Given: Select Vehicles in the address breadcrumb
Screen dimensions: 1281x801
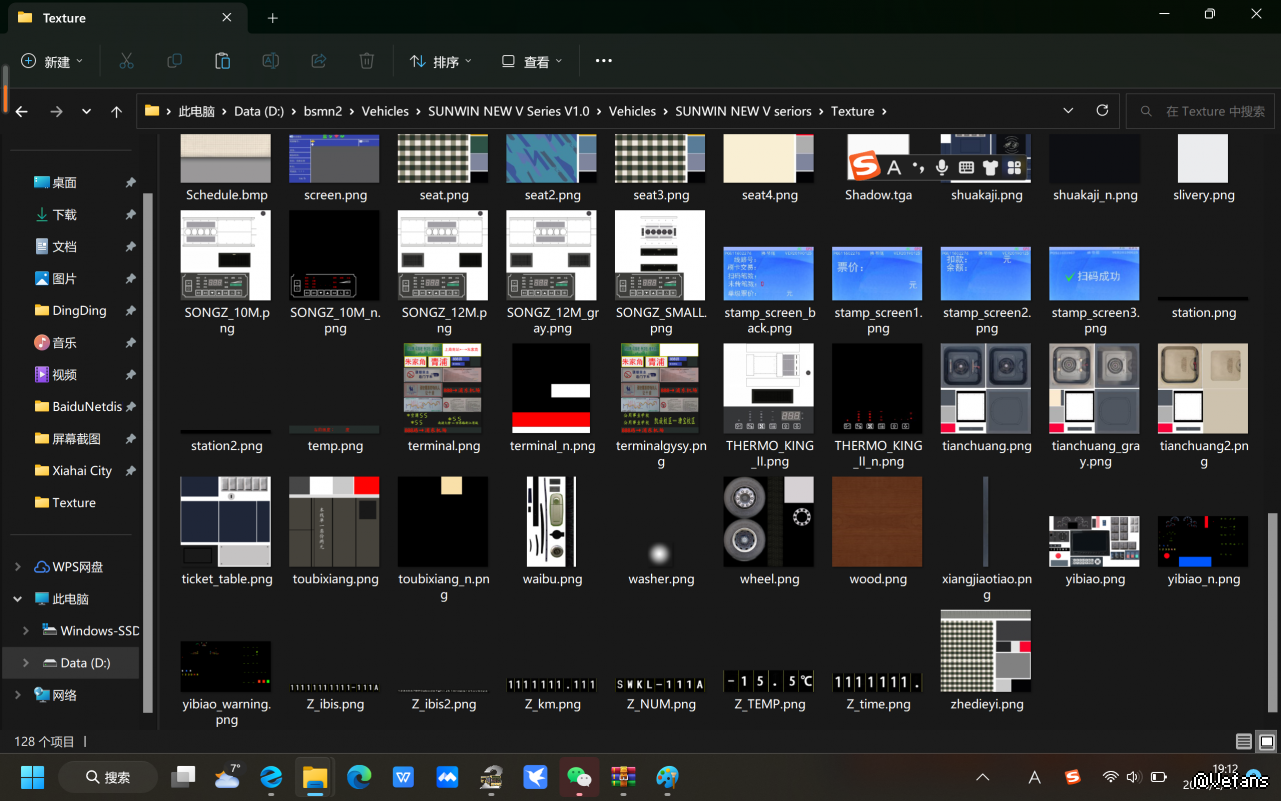Looking at the screenshot, I should click(x=385, y=111).
